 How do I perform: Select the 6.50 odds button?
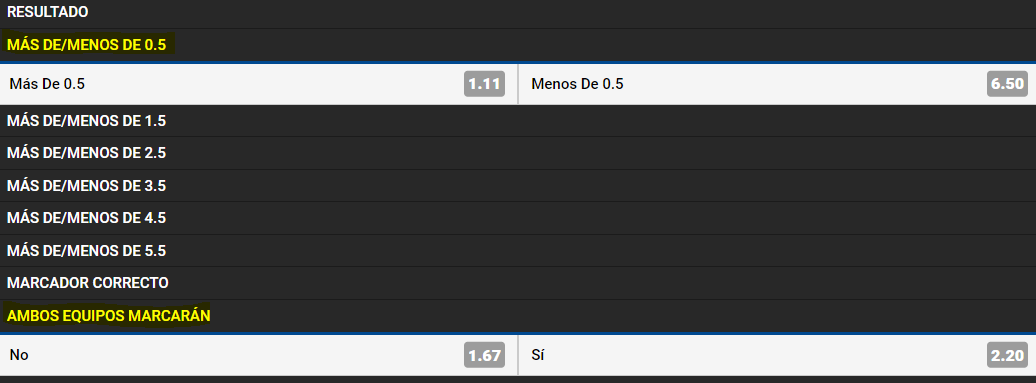pos(1008,84)
